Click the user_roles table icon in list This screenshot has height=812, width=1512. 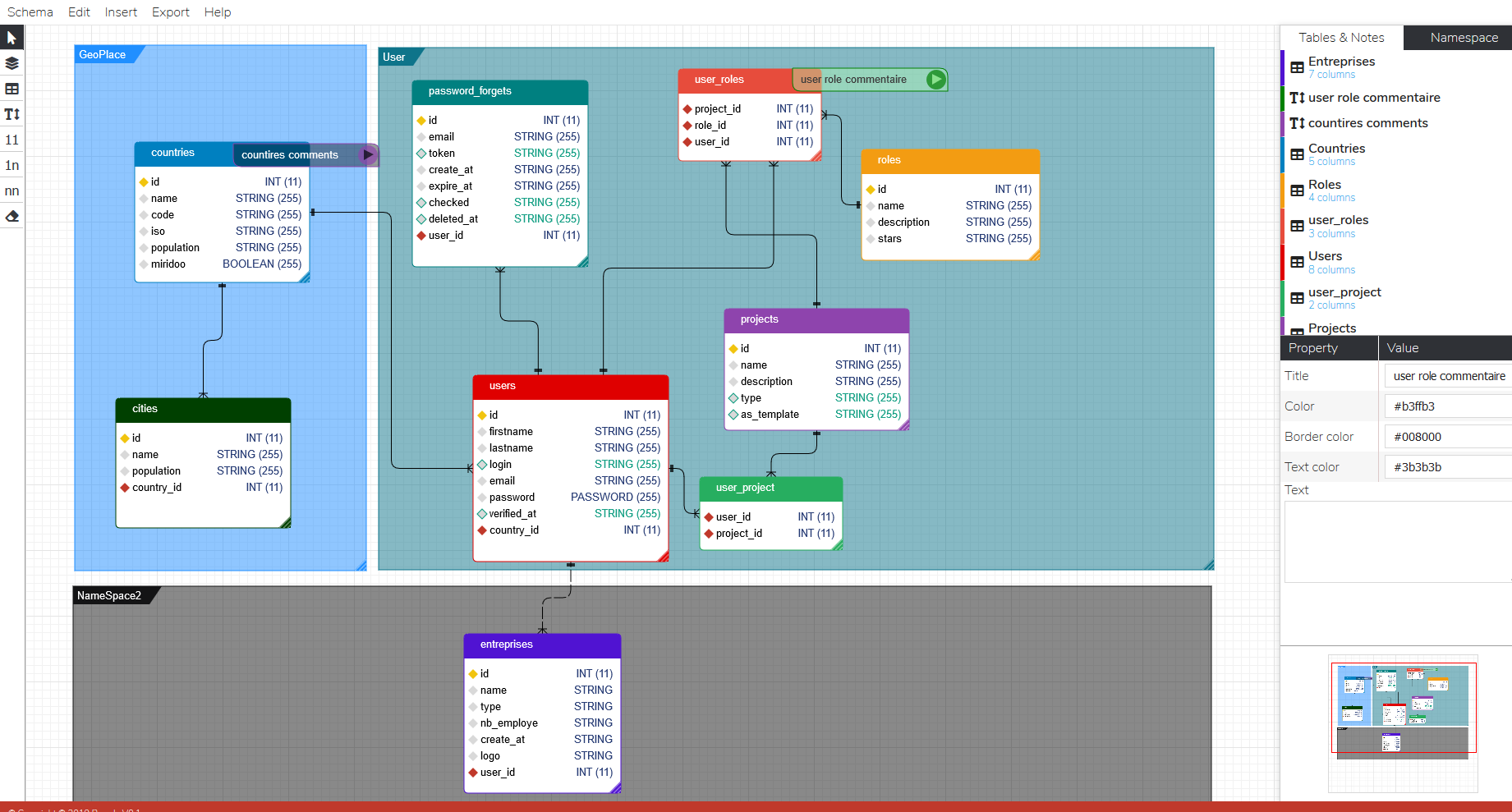[1297, 226]
